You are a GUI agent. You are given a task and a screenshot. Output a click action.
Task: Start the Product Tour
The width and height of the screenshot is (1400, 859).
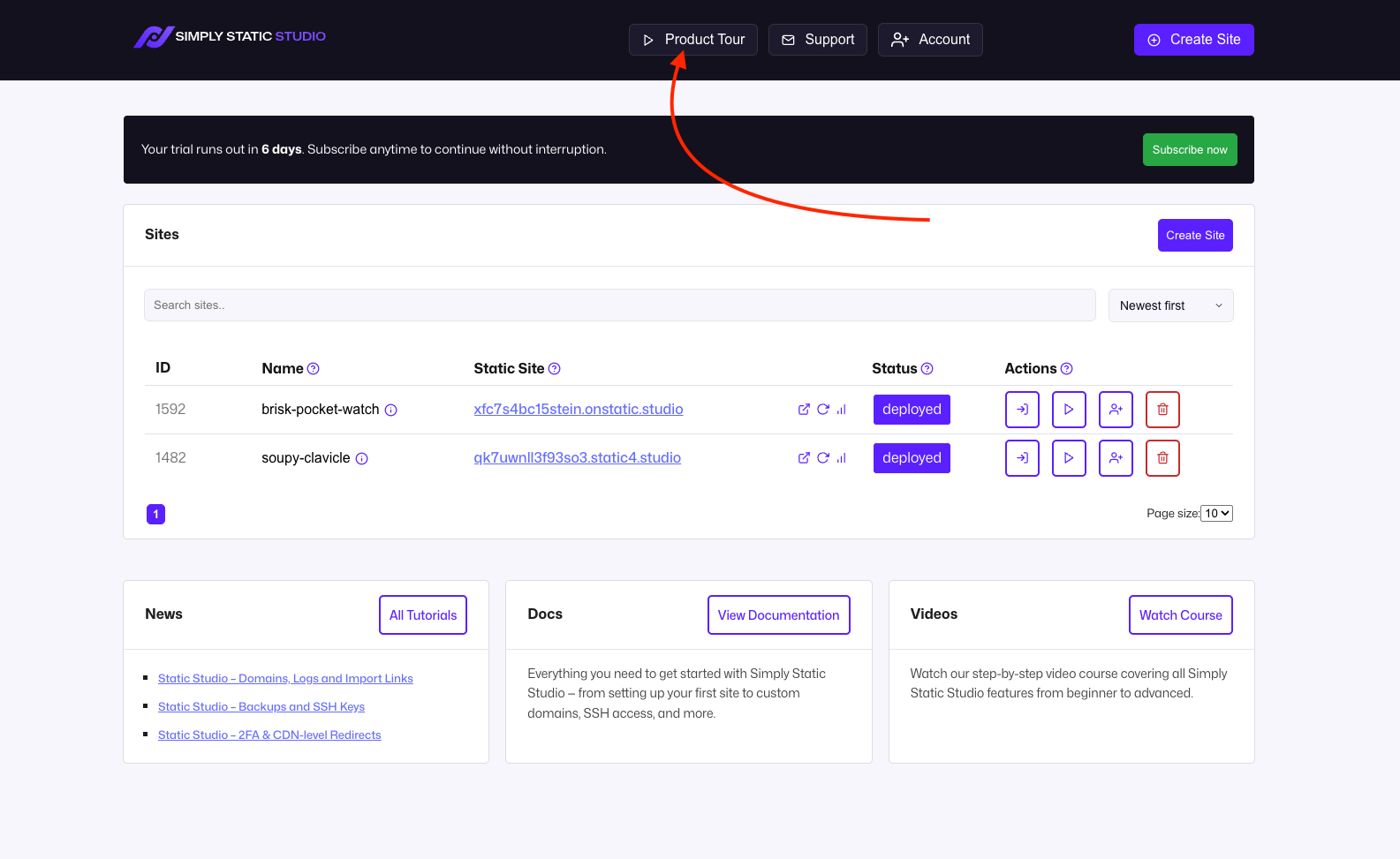693,40
